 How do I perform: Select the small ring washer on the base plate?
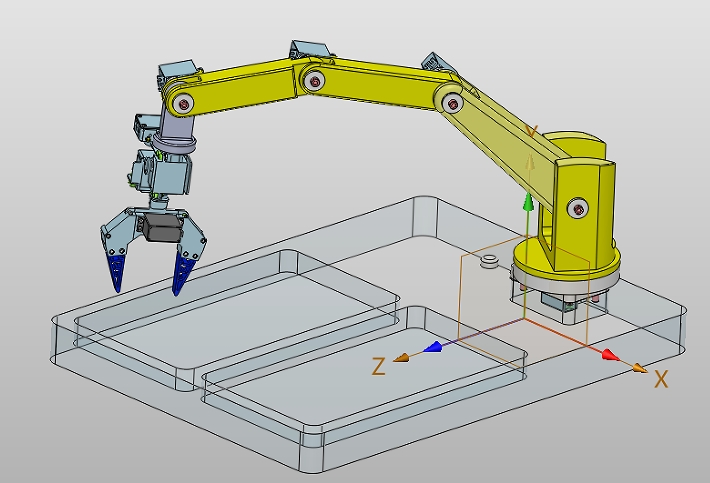coord(489,261)
